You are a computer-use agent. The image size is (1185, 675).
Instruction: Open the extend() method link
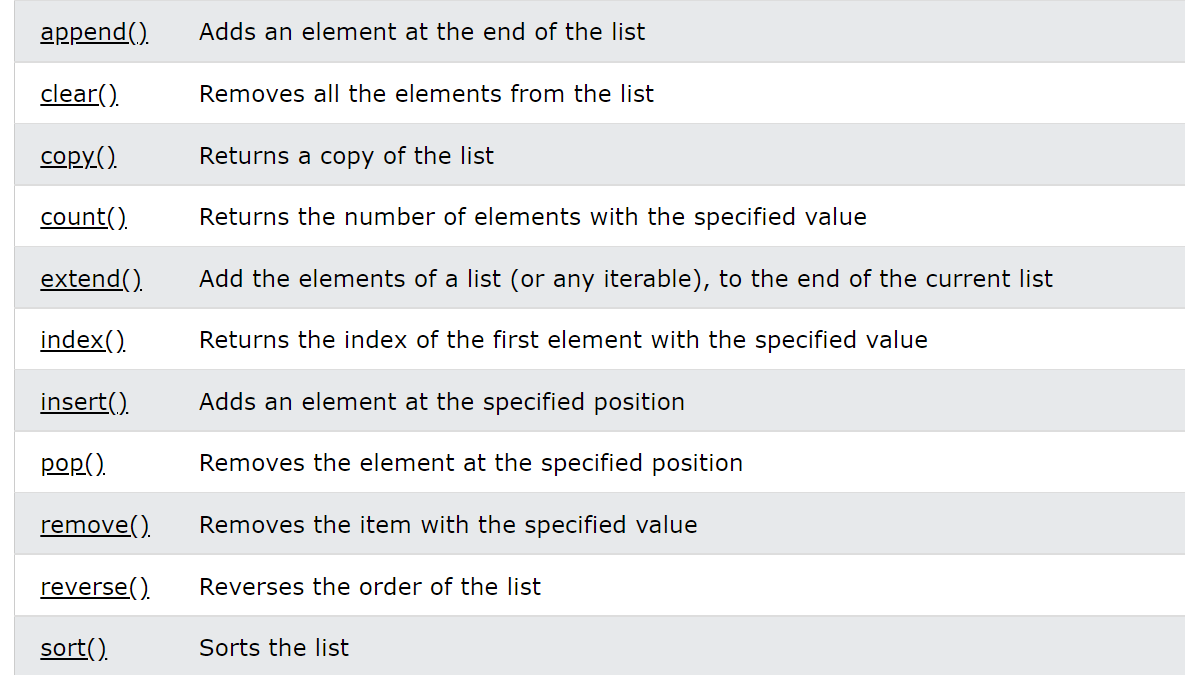[91, 279]
